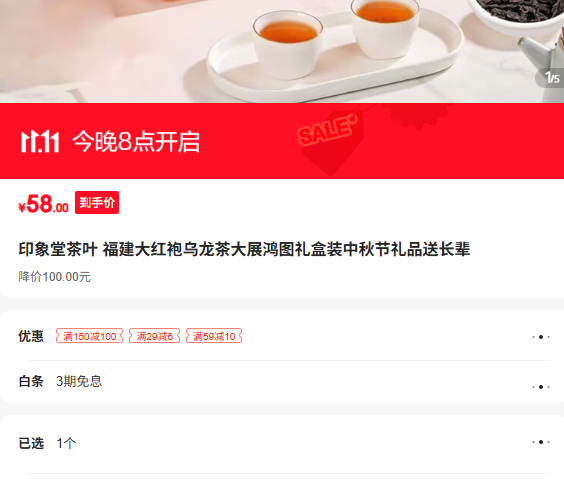Expand the 已选 row three-dot menu
Viewport: 564px width, 479px height.
click(541, 442)
